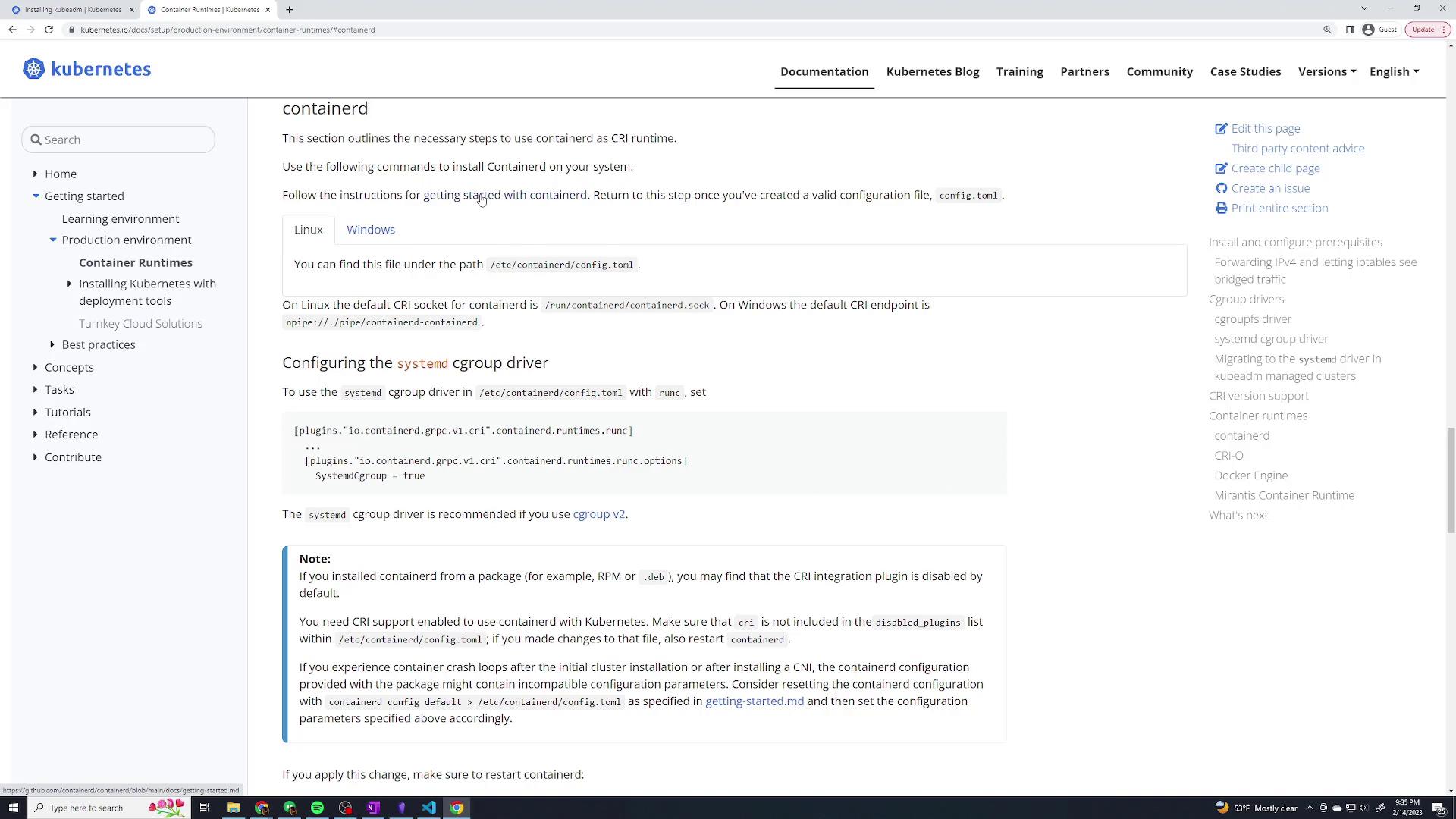Click the Kubernetes logo icon
Viewport: 1456px width, 819px height.
click(x=33, y=69)
